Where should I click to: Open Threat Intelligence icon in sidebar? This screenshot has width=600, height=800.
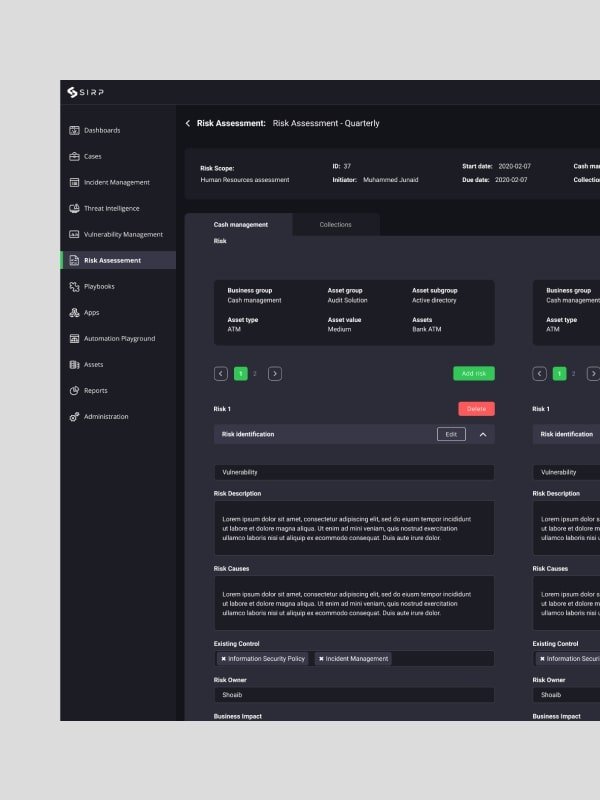coord(74,209)
